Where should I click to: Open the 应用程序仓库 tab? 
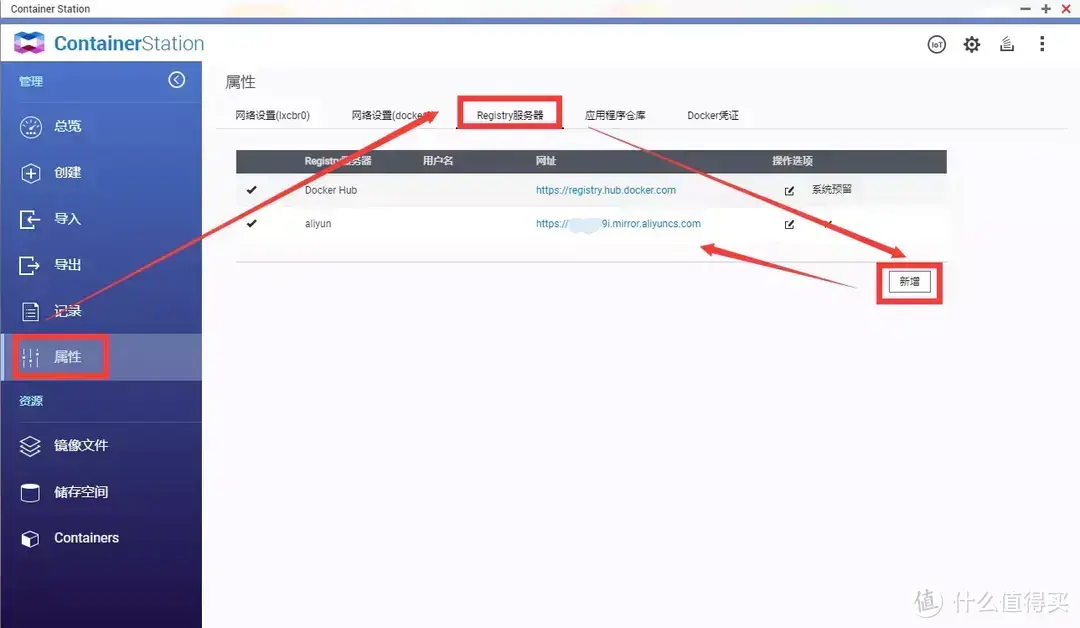[x=617, y=115]
